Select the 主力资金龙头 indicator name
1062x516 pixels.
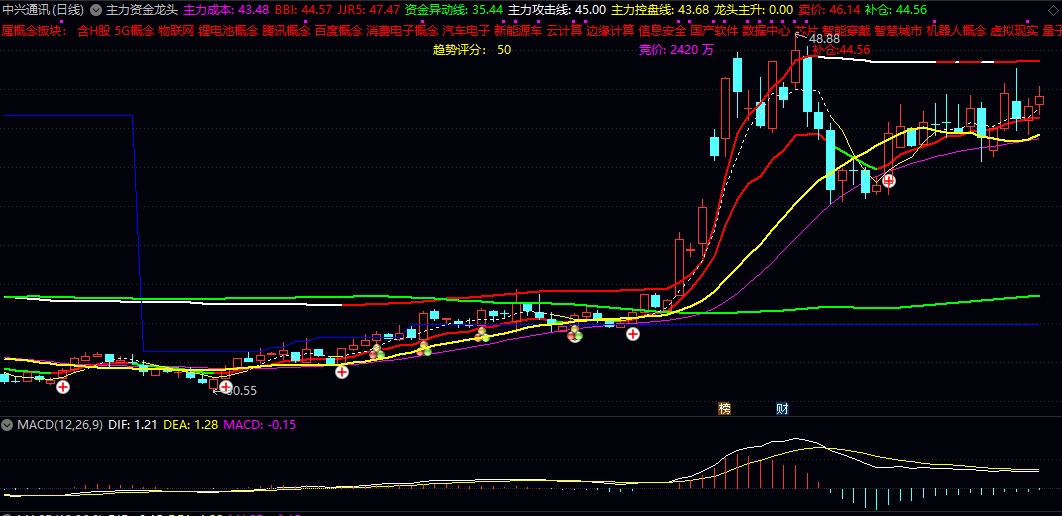tap(142, 10)
